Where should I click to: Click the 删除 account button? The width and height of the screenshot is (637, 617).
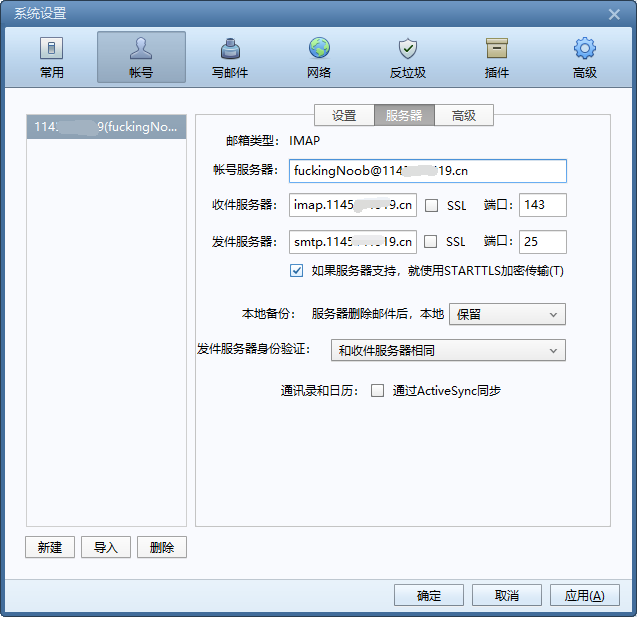[x=162, y=547]
